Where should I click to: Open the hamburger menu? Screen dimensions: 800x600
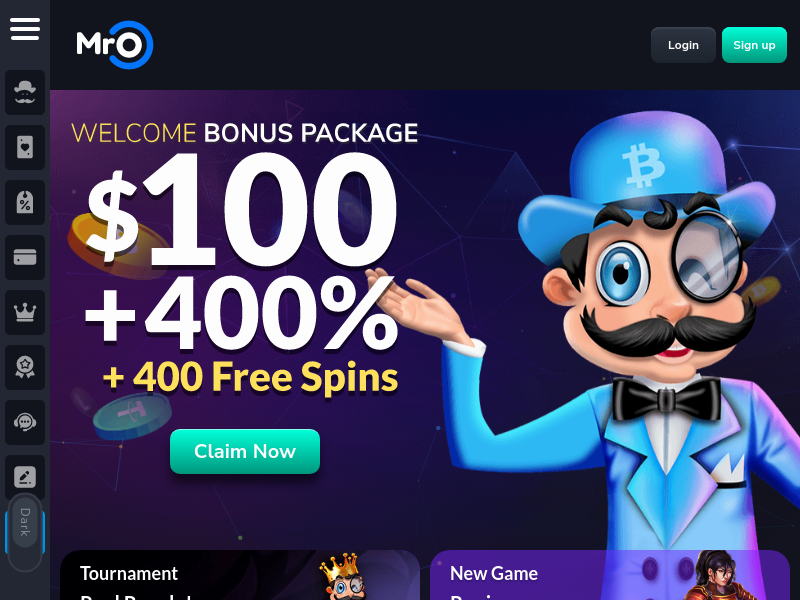tap(25, 29)
